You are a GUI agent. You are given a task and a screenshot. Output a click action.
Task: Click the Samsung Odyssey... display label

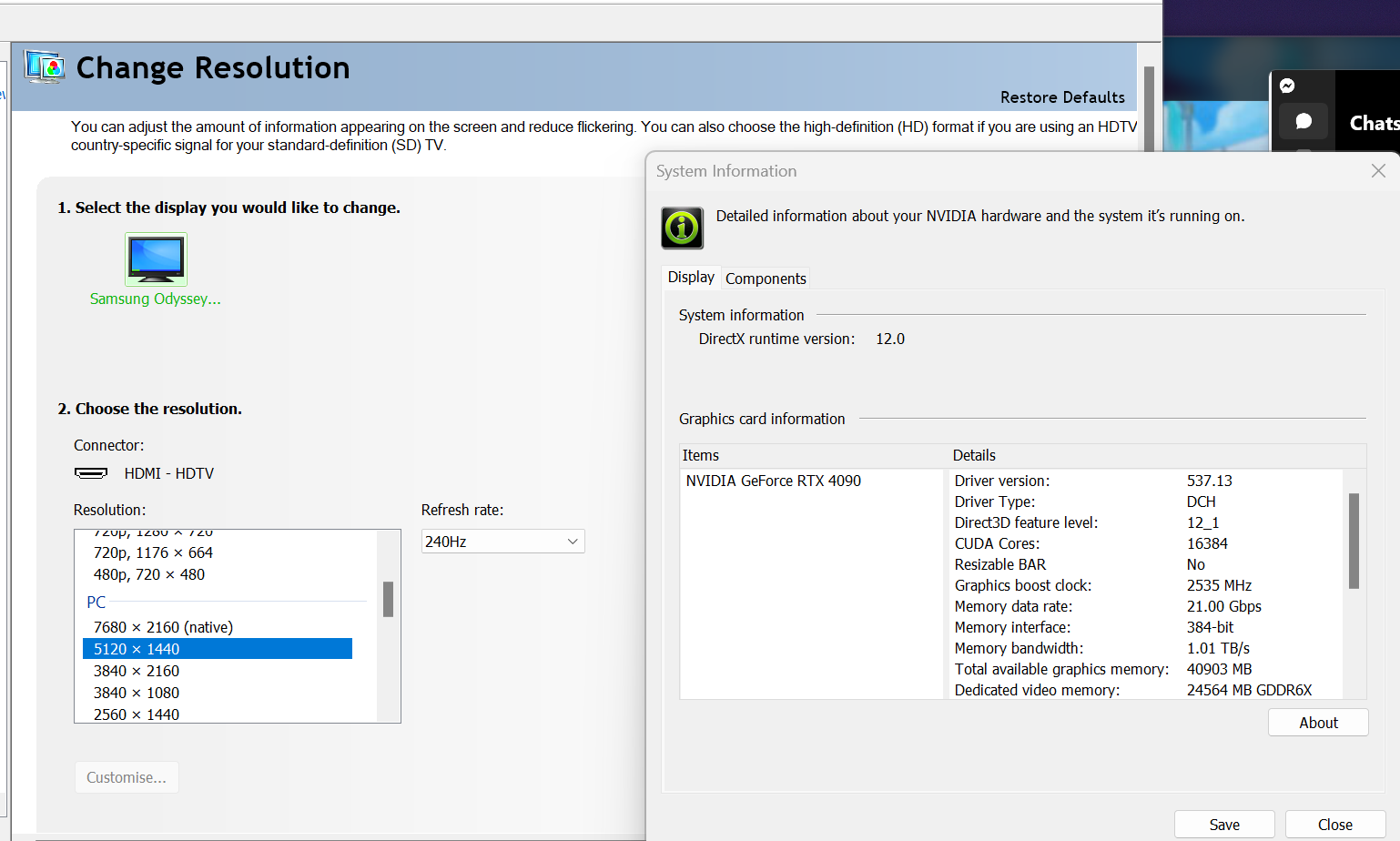pyautogui.click(x=156, y=299)
